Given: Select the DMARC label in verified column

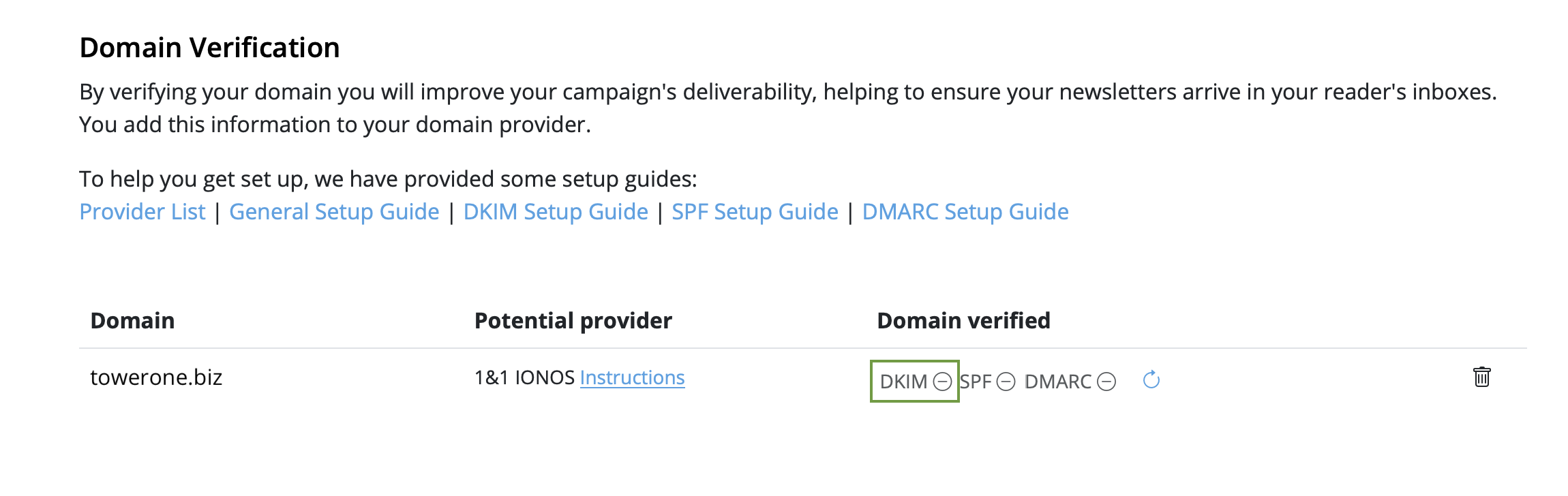Looking at the screenshot, I should [1058, 382].
